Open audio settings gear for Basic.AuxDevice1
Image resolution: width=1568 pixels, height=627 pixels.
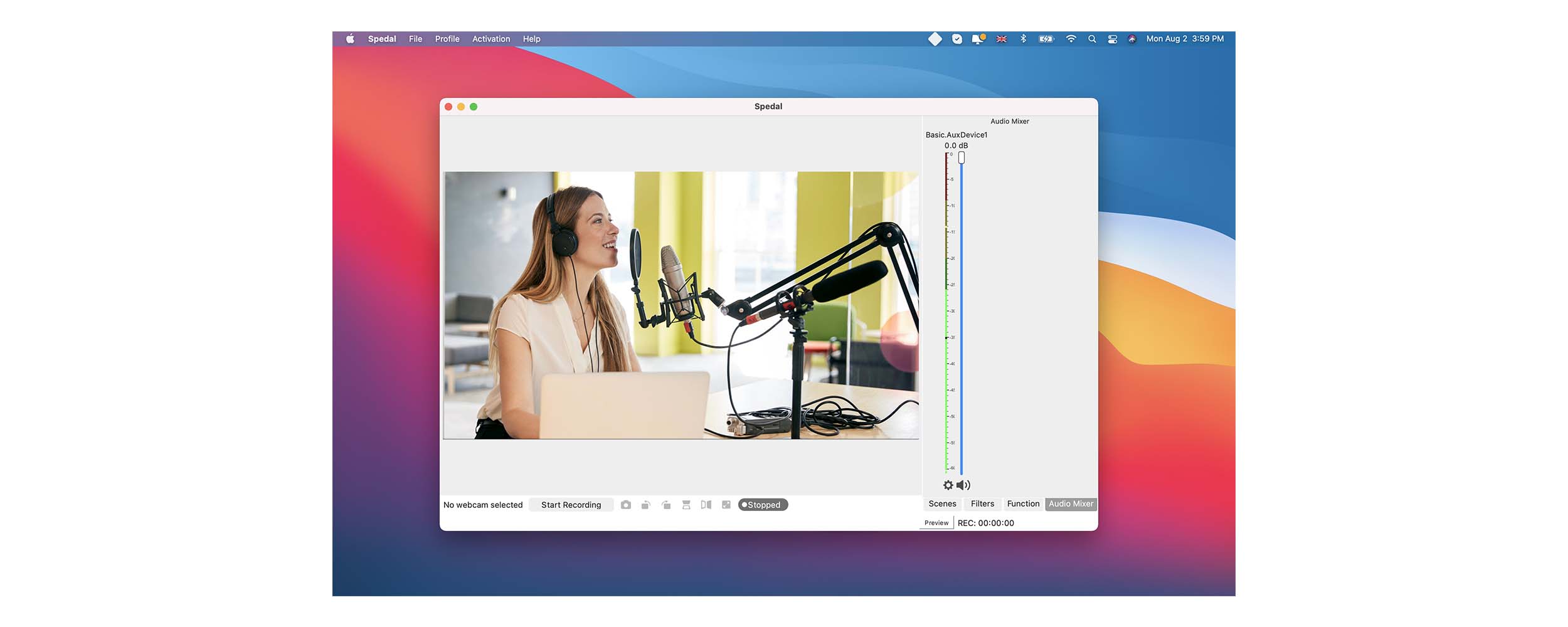[948, 485]
